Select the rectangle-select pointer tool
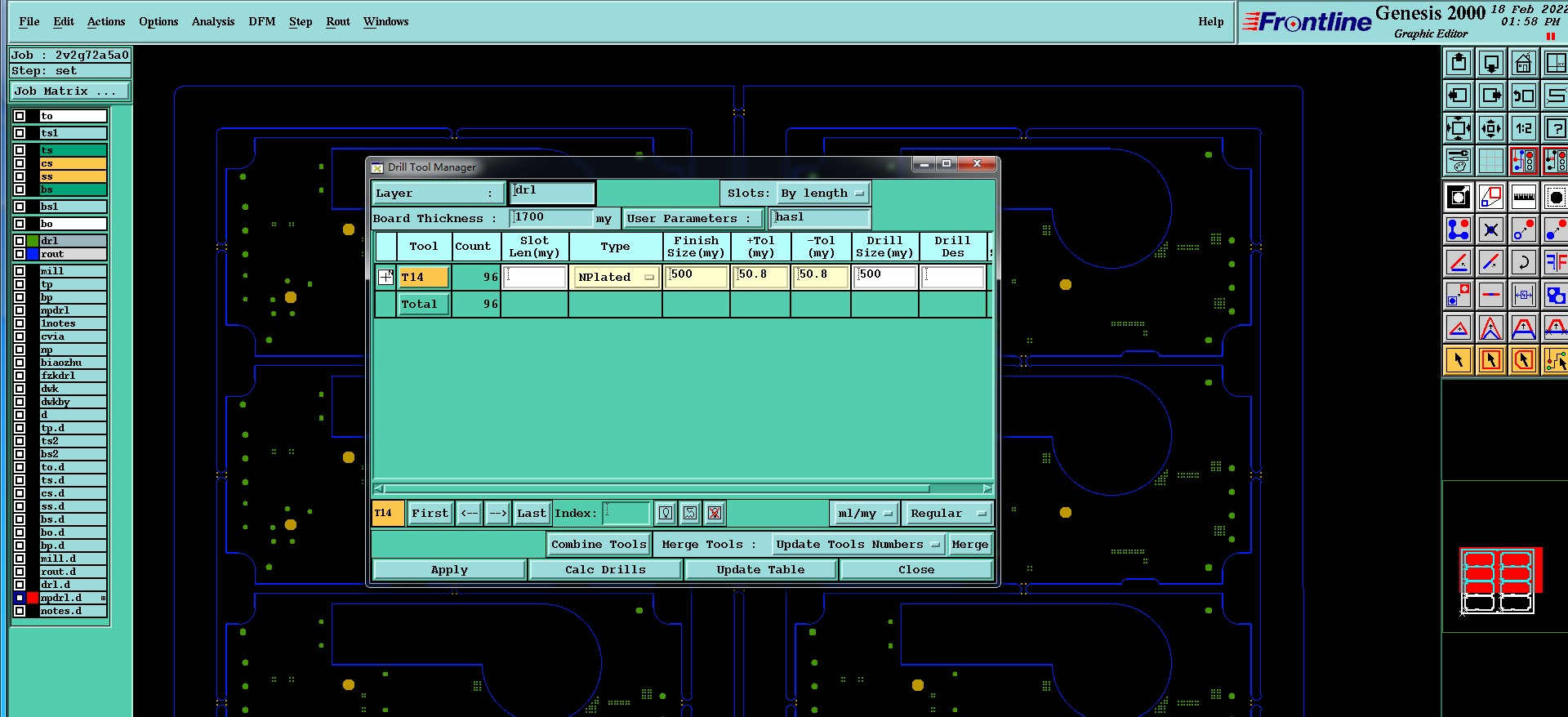 click(1491, 360)
